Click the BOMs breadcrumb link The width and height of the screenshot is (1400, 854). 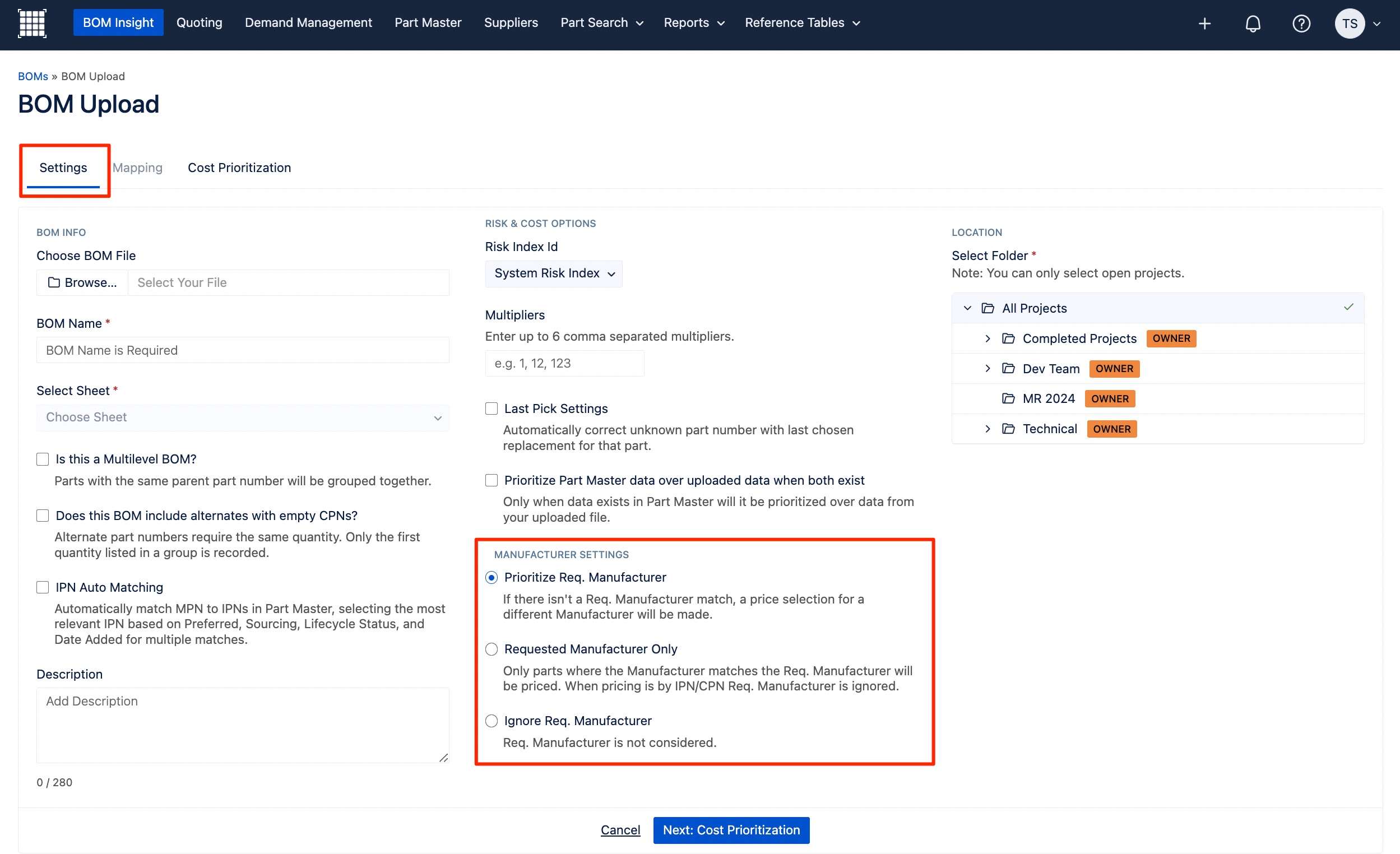tap(33, 76)
